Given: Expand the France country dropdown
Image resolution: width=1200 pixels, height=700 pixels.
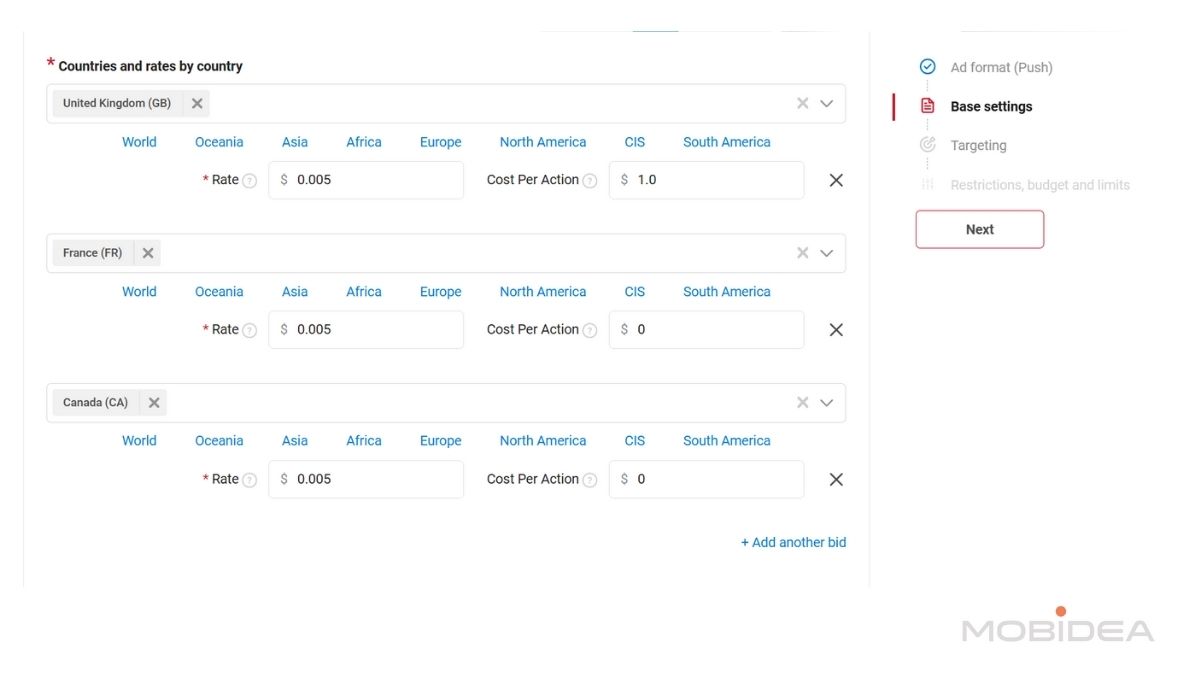Looking at the screenshot, I should point(827,253).
